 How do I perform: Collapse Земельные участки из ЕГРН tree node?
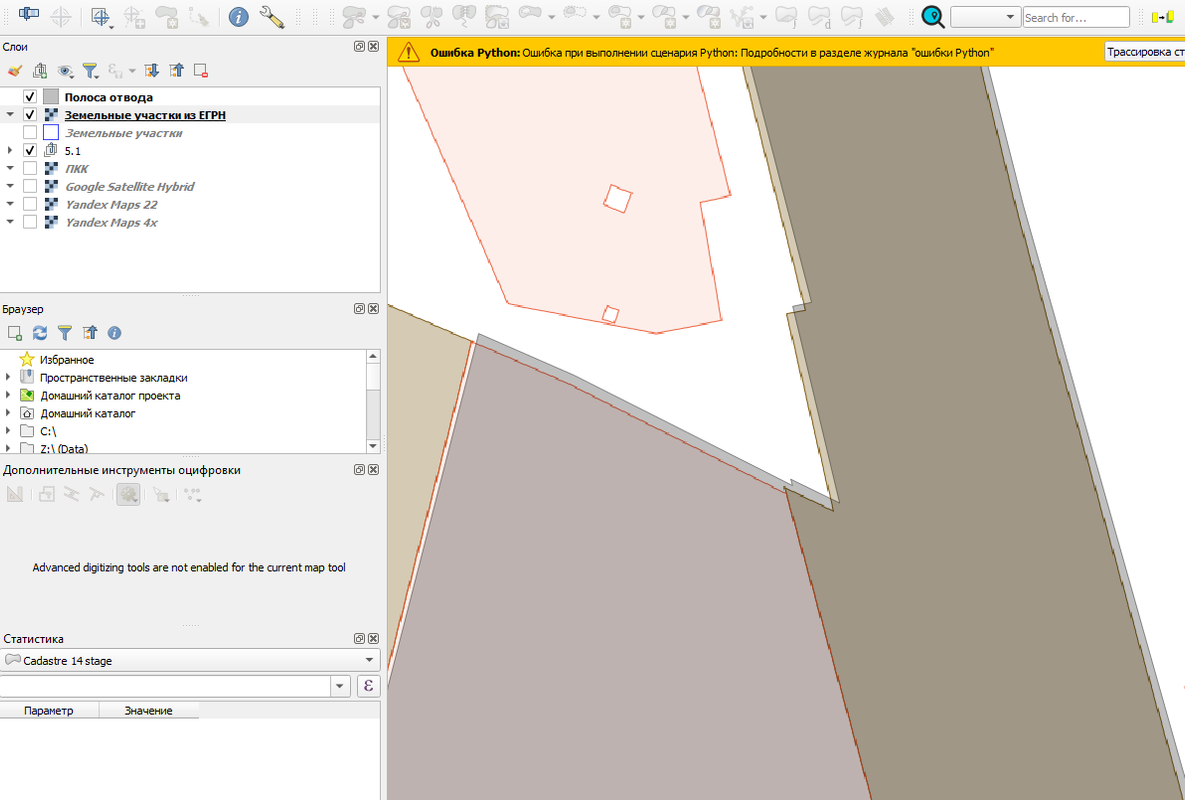(10, 115)
